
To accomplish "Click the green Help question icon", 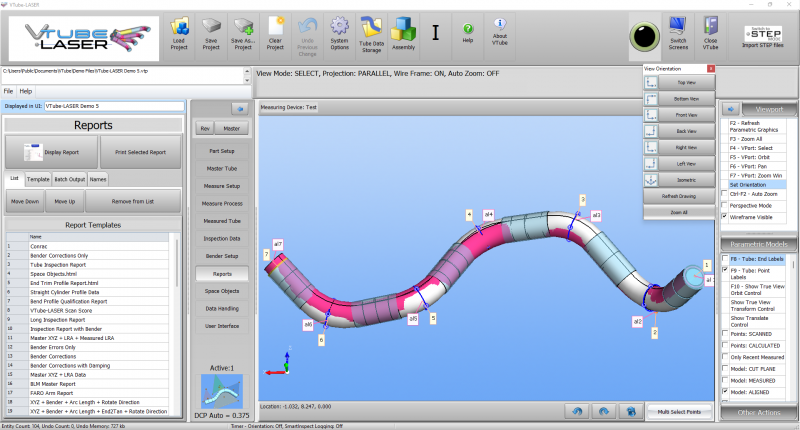I will [468, 29].
